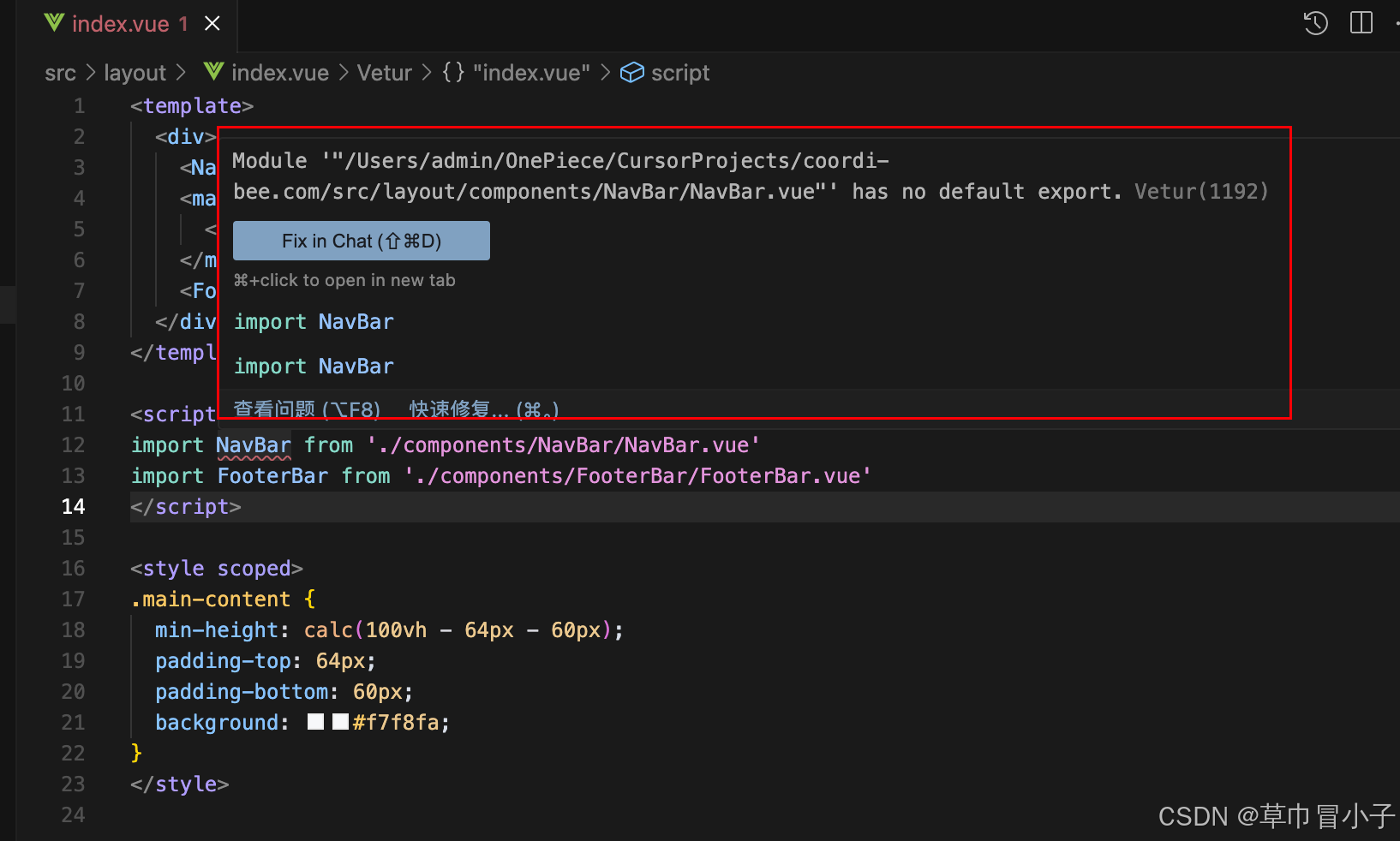This screenshot has width=1400, height=841.
Task: Click line number 14 in the gutter
Action: click(74, 506)
